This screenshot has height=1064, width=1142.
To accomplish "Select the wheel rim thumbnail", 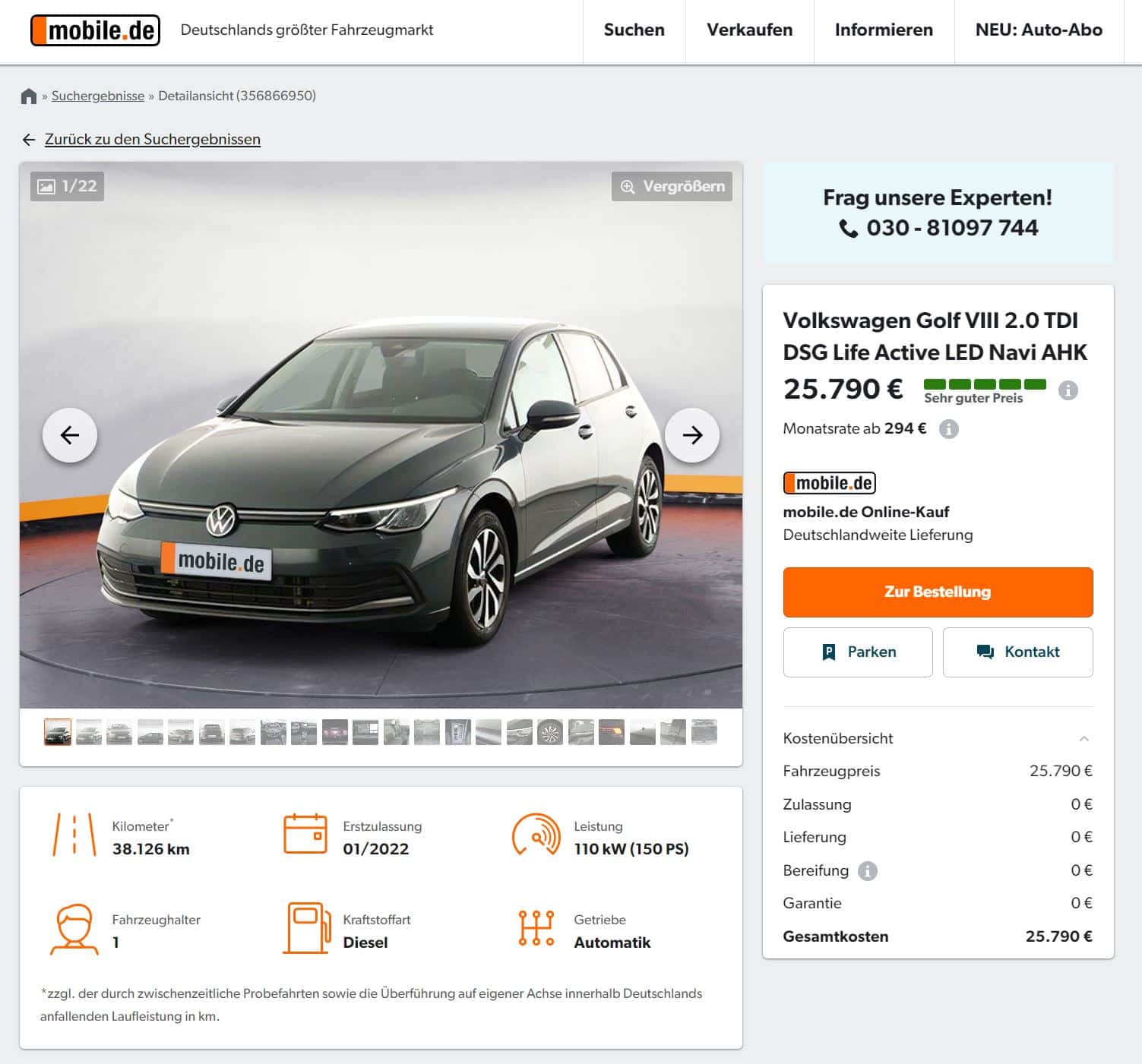I will (550, 732).
